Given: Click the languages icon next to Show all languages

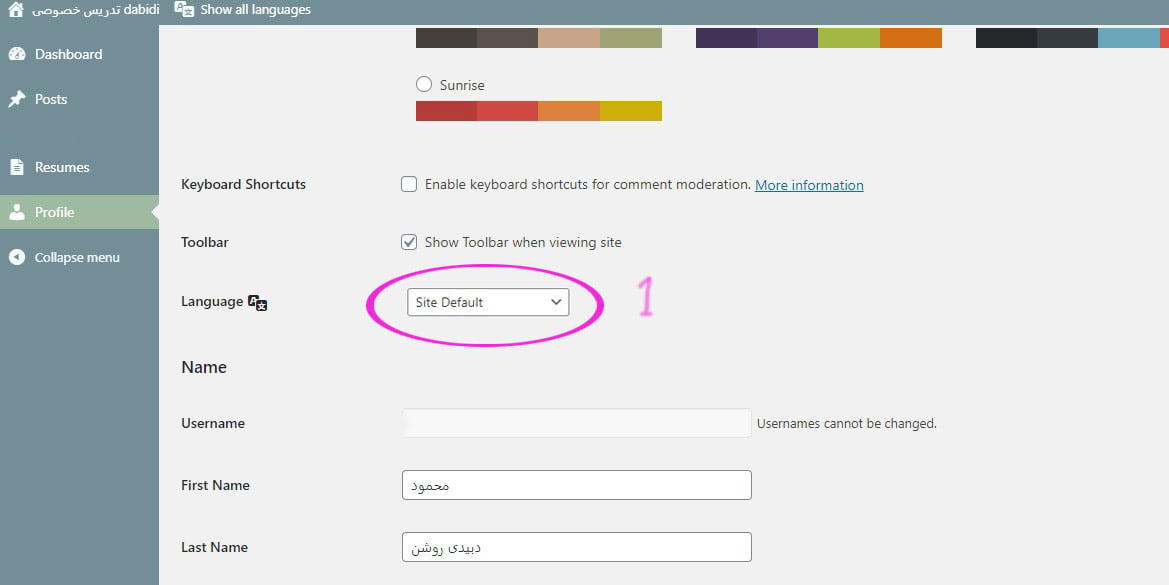Looking at the screenshot, I should click(184, 9).
